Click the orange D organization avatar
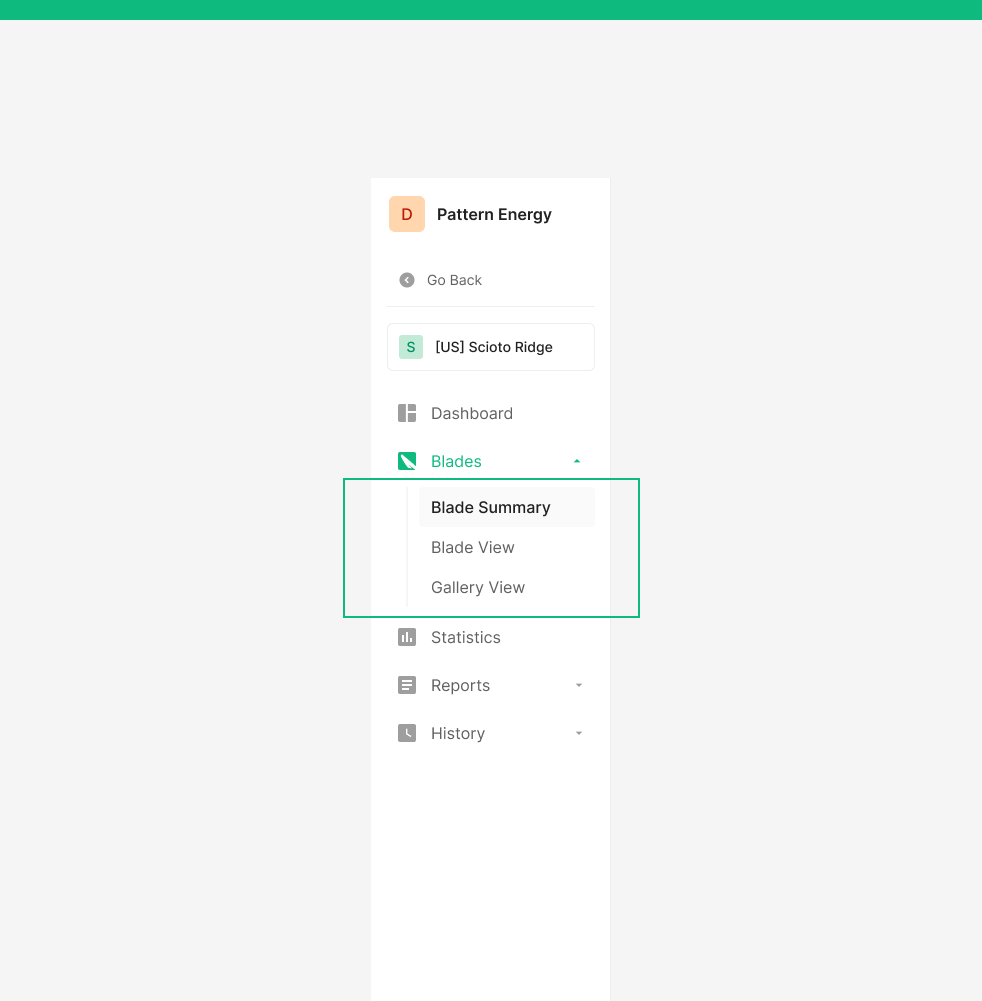Screen dimensions: 982x1001 [x=407, y=214]
